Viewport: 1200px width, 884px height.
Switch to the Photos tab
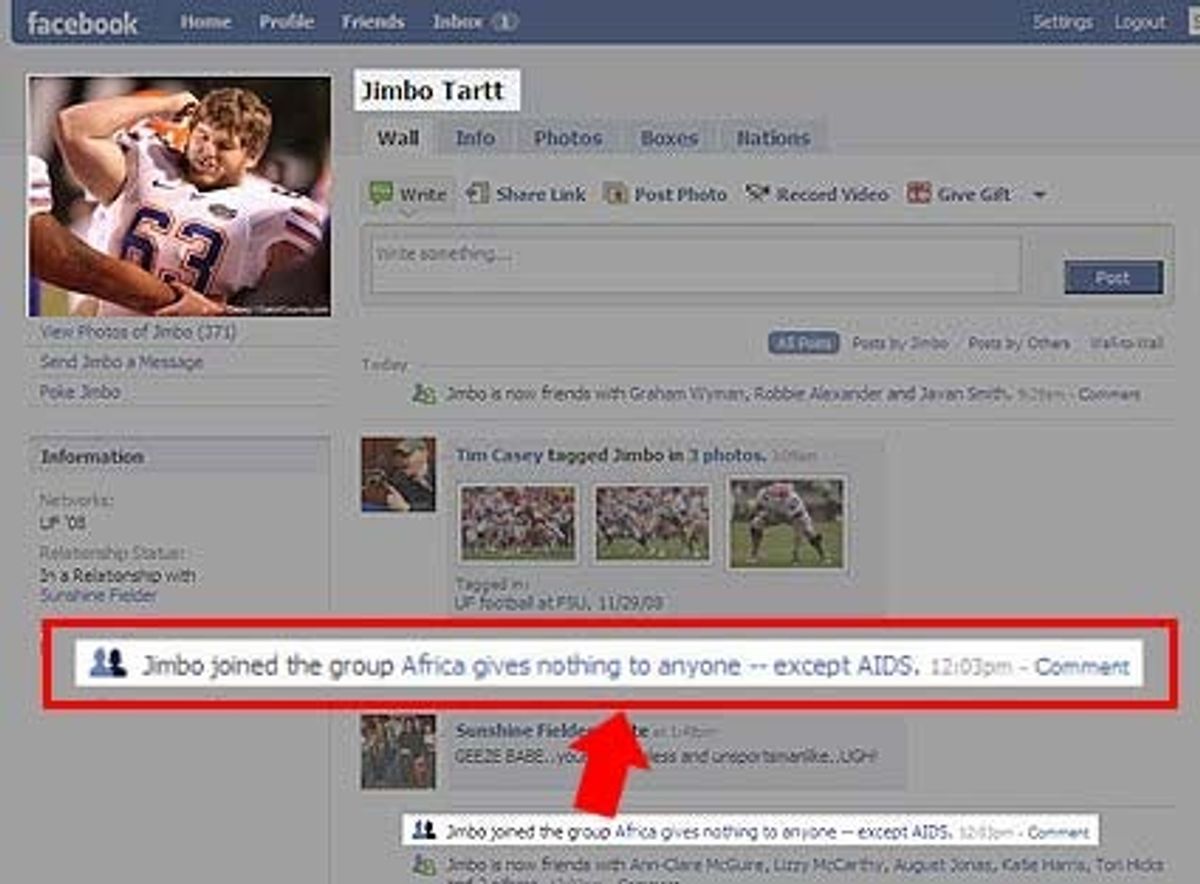click(567, 138)
